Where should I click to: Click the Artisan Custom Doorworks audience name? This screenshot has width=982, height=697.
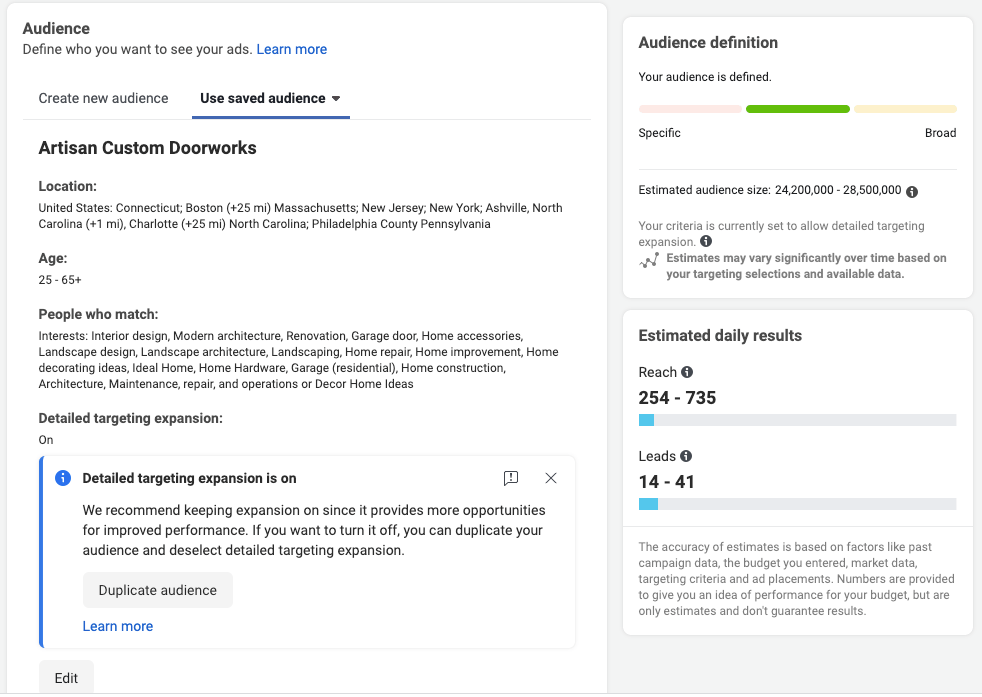tap(146, 148)
